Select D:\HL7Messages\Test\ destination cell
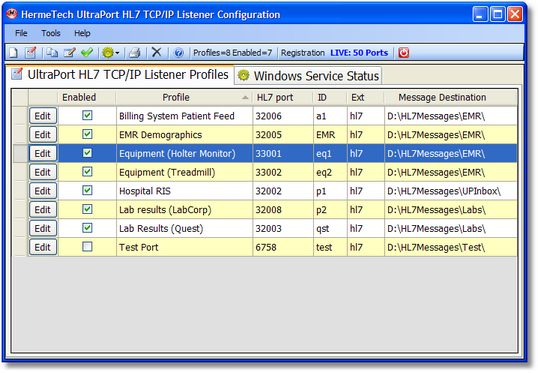The width and height of the screenshot is (538, 373). (451, 247)
